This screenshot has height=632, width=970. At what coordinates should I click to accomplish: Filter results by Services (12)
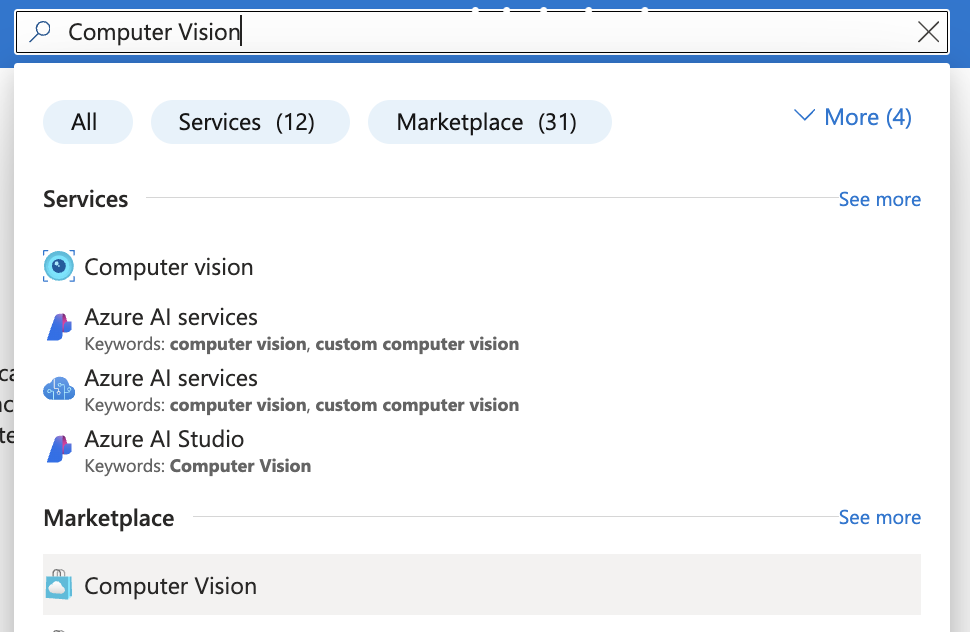(250, 122)
